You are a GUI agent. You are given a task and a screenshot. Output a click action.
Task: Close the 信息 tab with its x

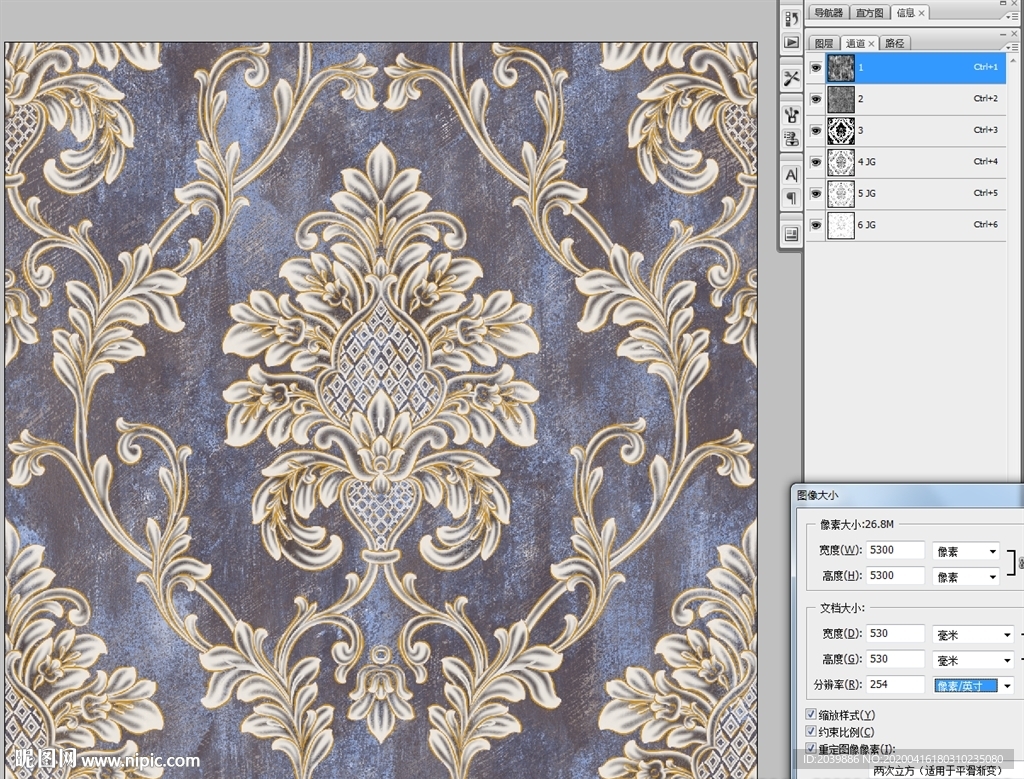(x=921, y=13)
